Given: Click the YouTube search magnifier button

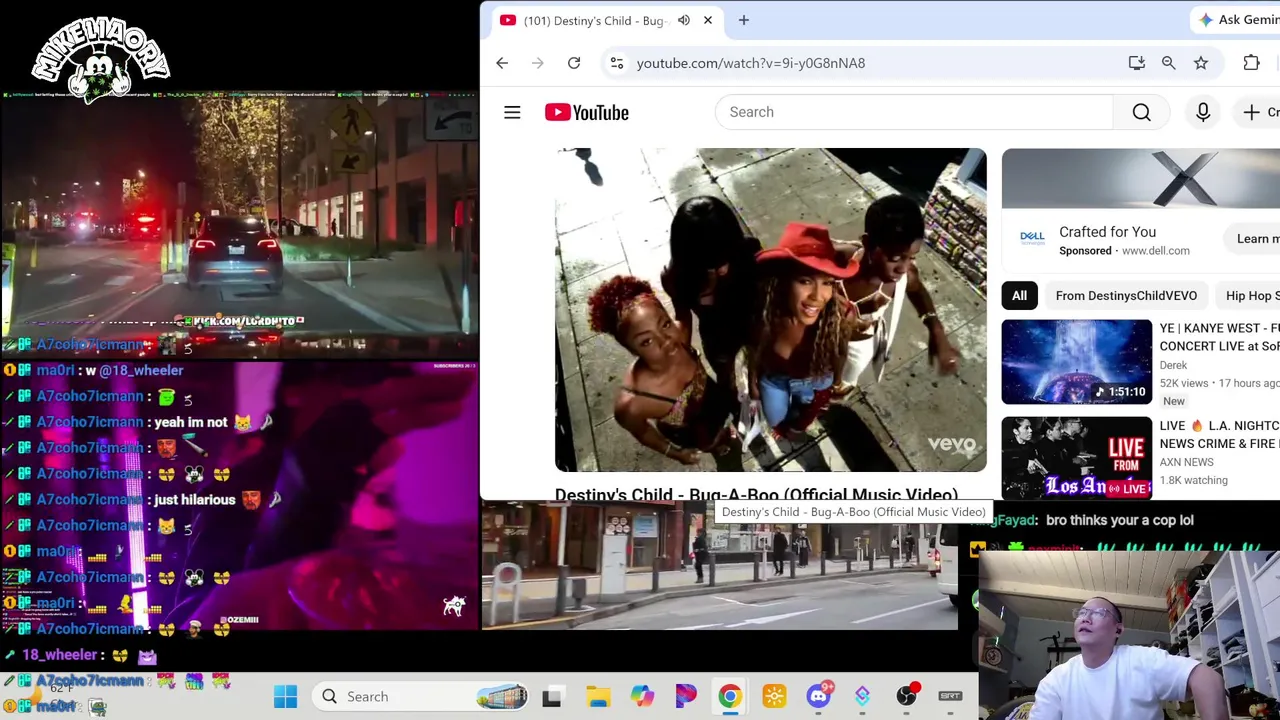Looking at the screenshot, I should (x=1142, y=112).
